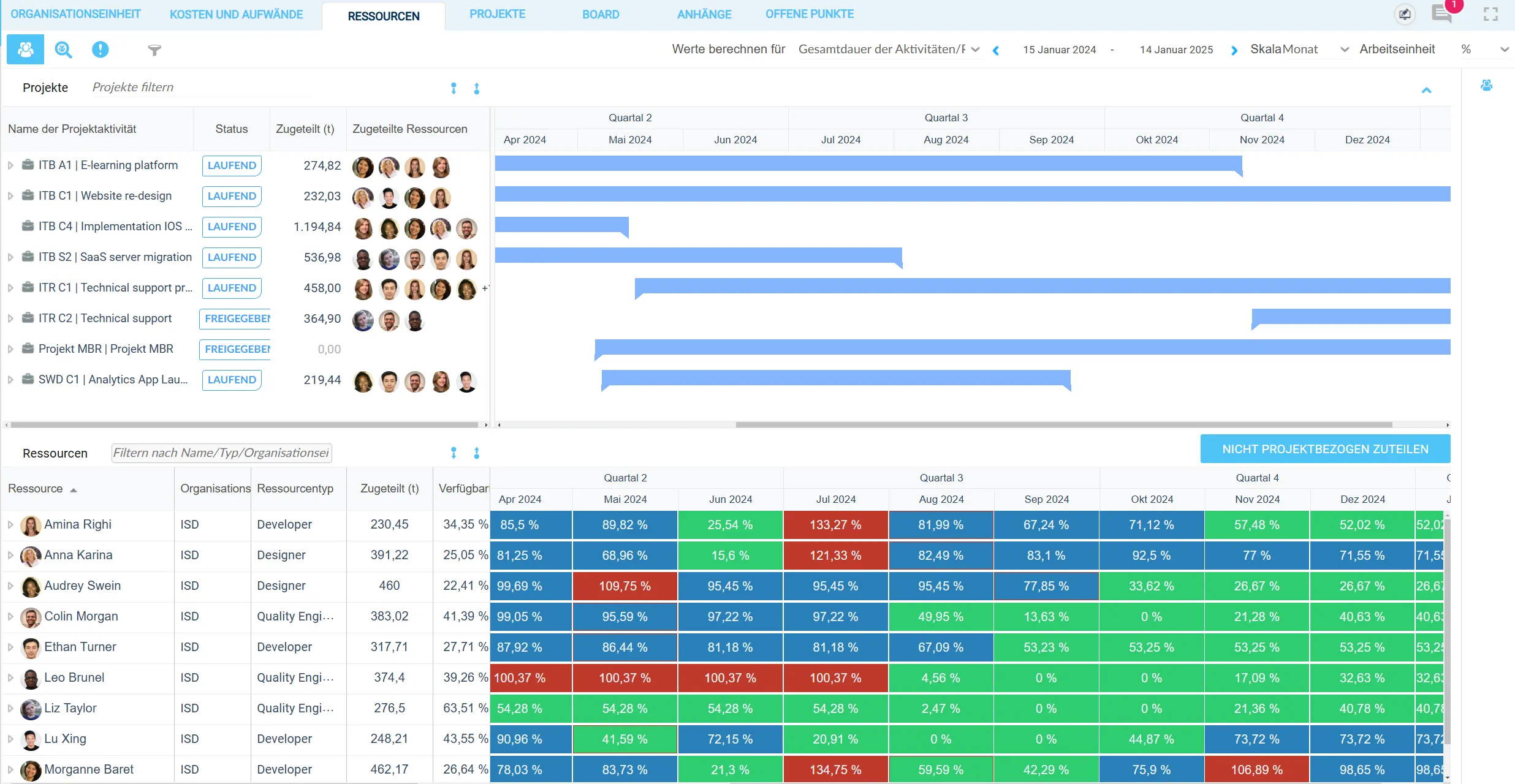1515x784 pixels.
Task: Click the edit-on-screen icon top right
Action: click(1404, 14)
